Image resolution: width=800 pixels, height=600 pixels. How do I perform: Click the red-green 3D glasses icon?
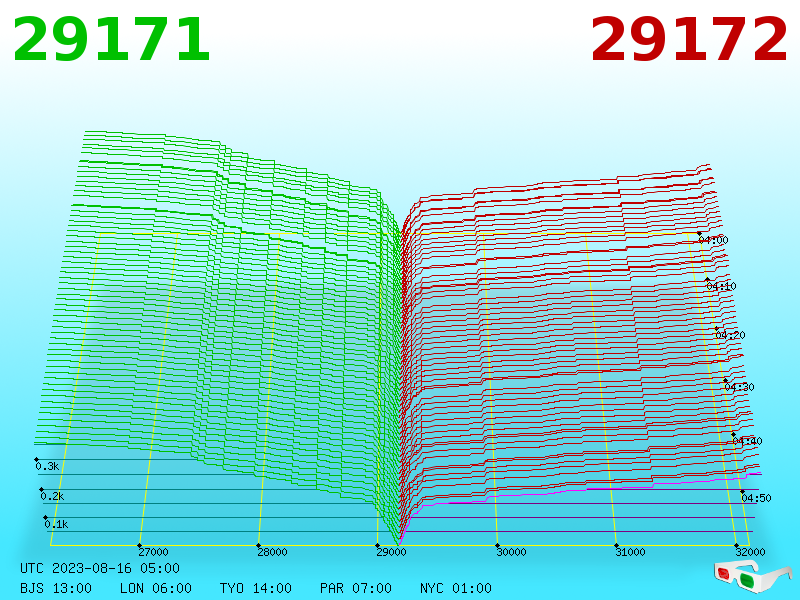point(754,575)
